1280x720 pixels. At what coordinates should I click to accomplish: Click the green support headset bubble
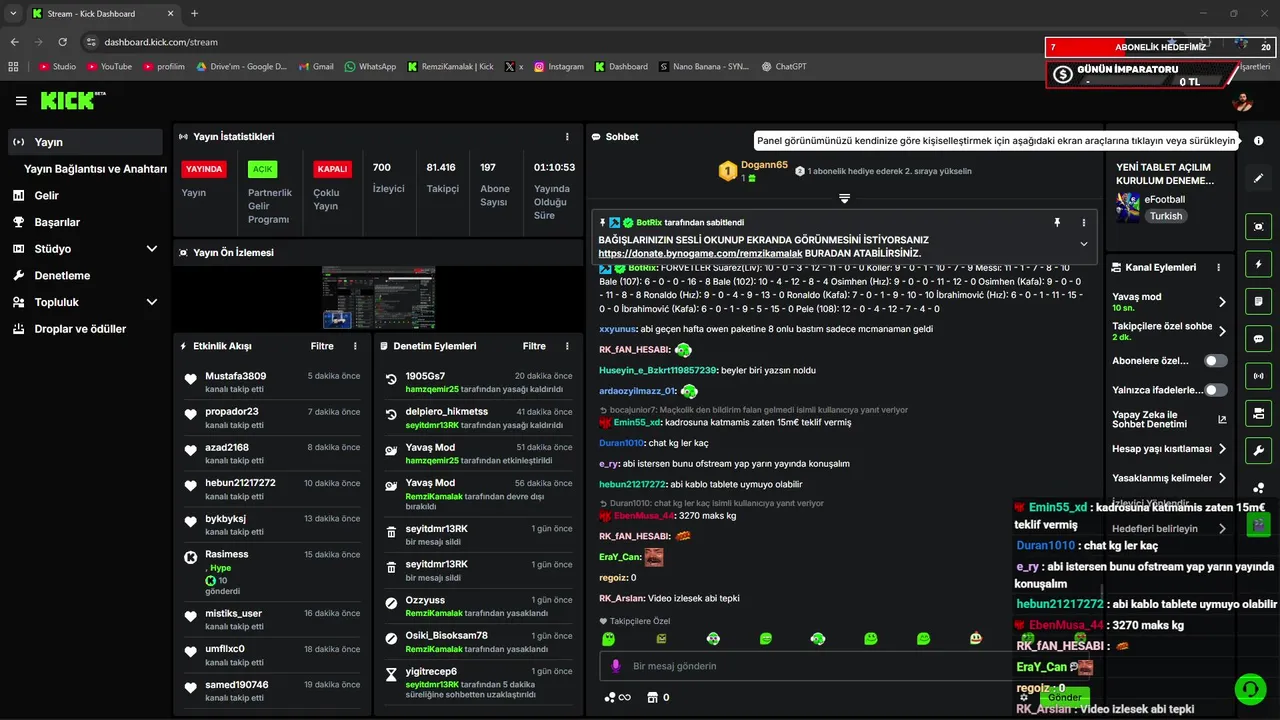click(1249, 689)
